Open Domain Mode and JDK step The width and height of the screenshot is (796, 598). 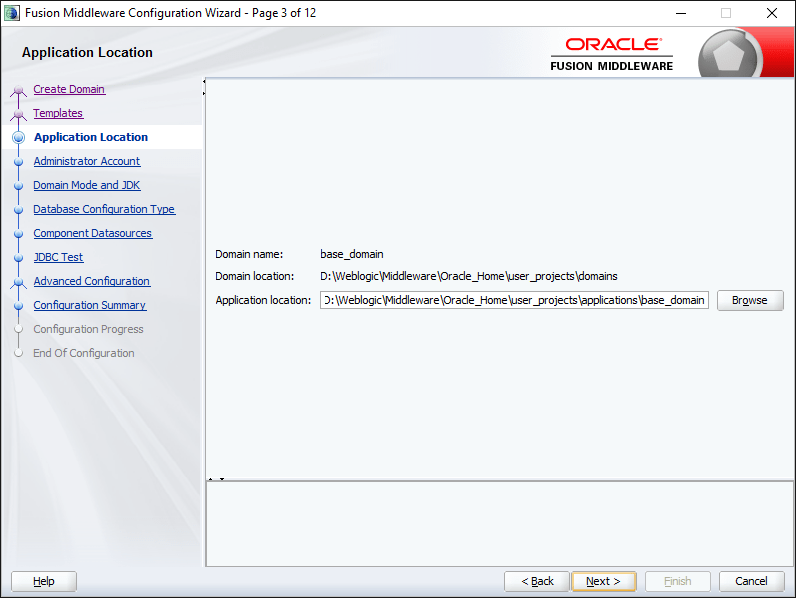(87, 185)
